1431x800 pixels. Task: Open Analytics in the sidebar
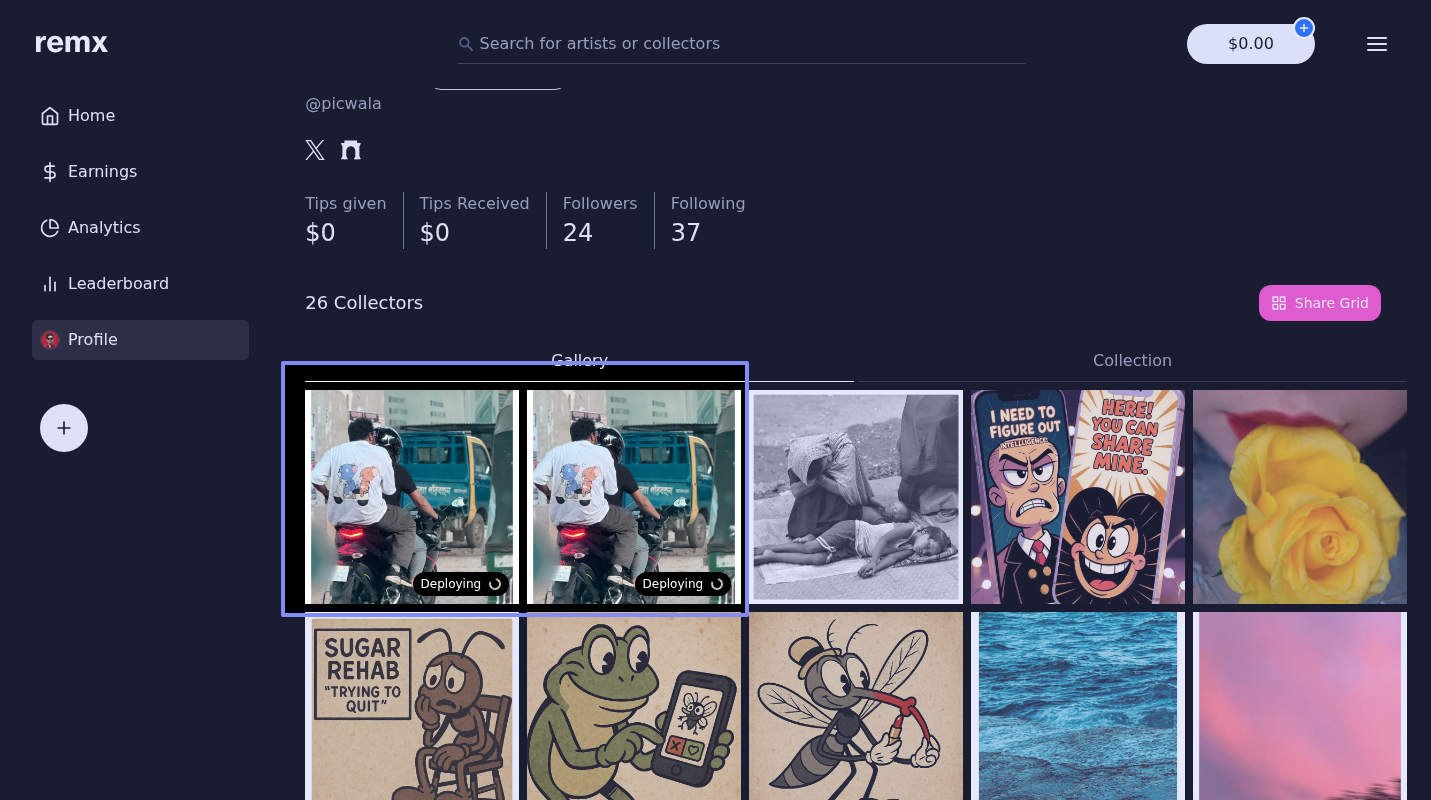click(x=104, y=228)
